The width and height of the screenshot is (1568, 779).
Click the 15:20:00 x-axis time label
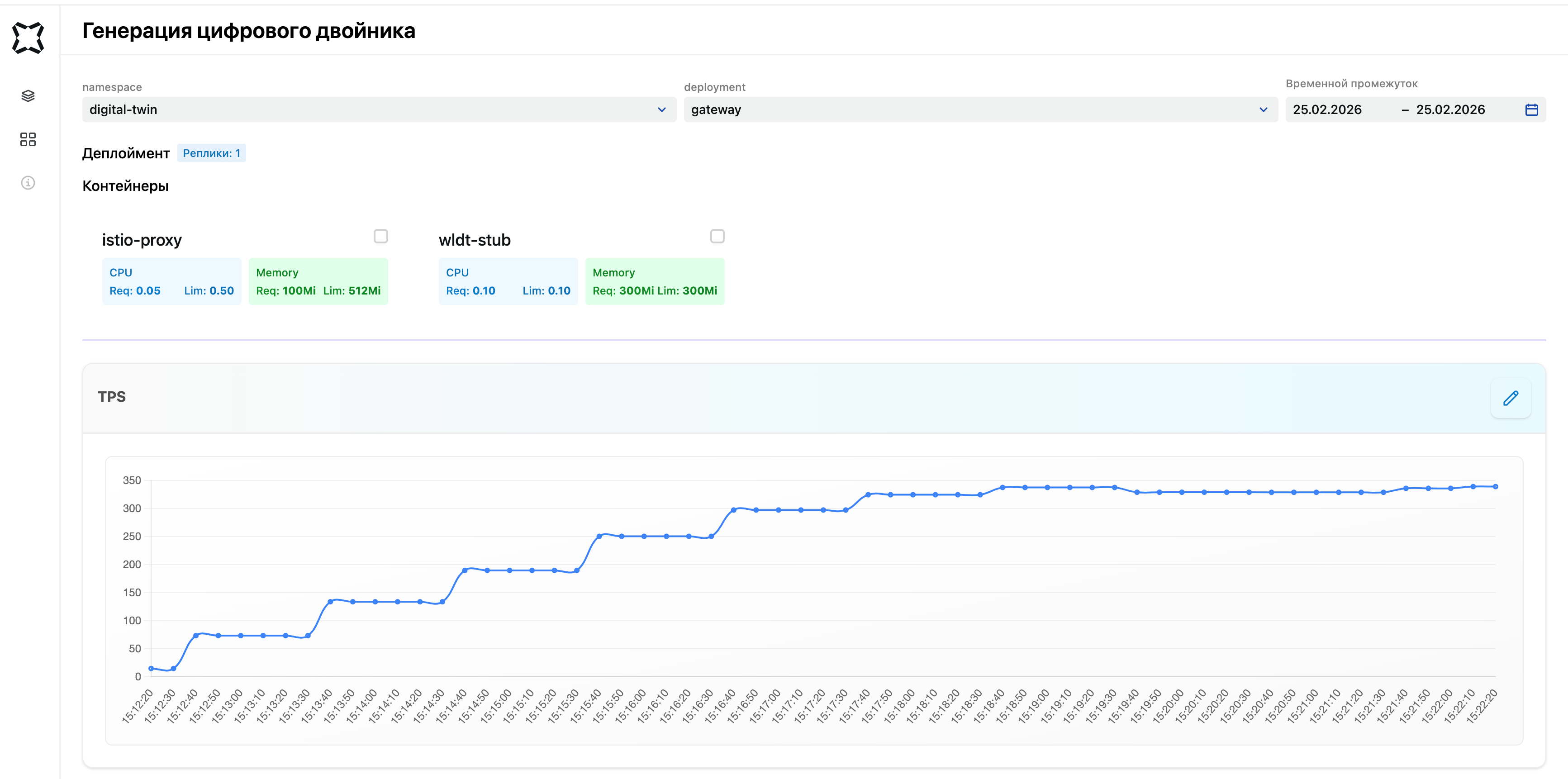click(x=1169, y=707)
